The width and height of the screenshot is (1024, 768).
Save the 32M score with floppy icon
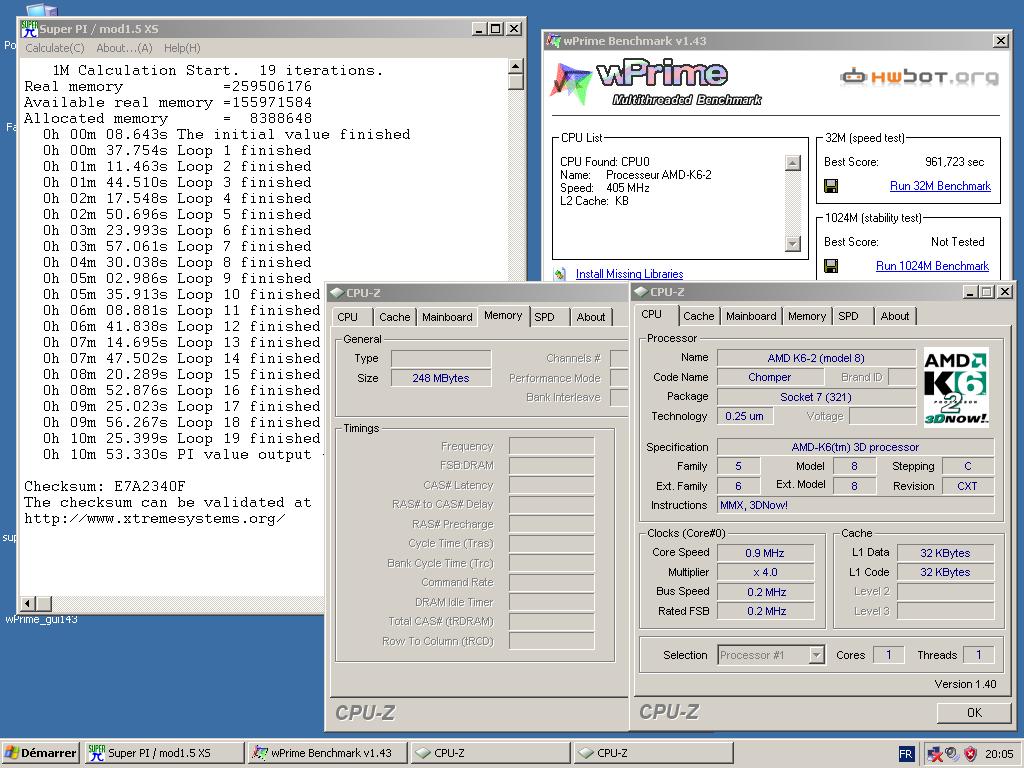click(831, 186)
